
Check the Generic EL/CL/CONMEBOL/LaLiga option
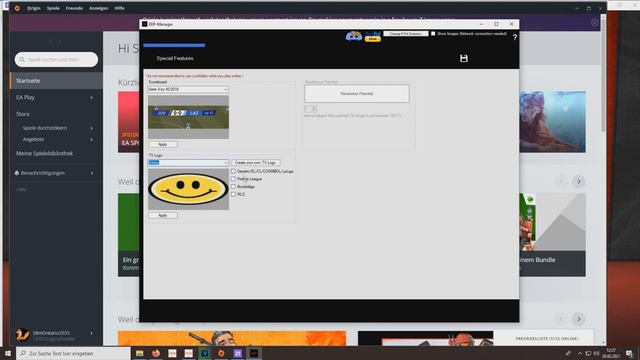click(x=233, y=171)
